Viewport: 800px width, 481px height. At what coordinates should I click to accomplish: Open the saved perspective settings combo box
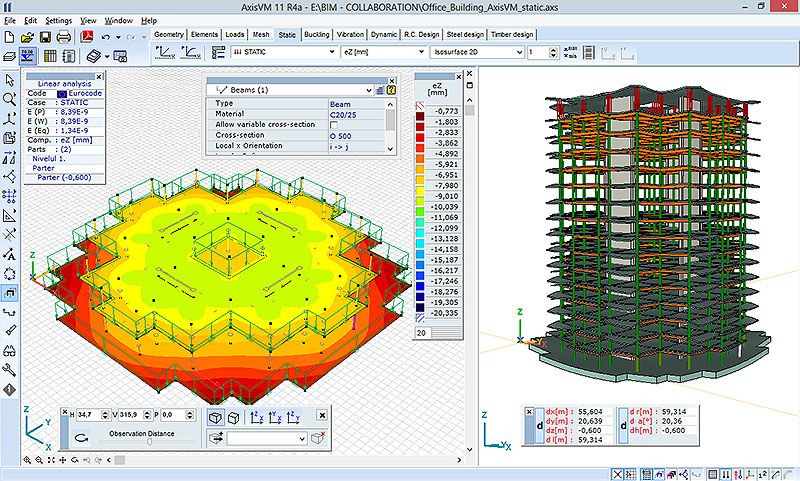(x=267, y=438)
